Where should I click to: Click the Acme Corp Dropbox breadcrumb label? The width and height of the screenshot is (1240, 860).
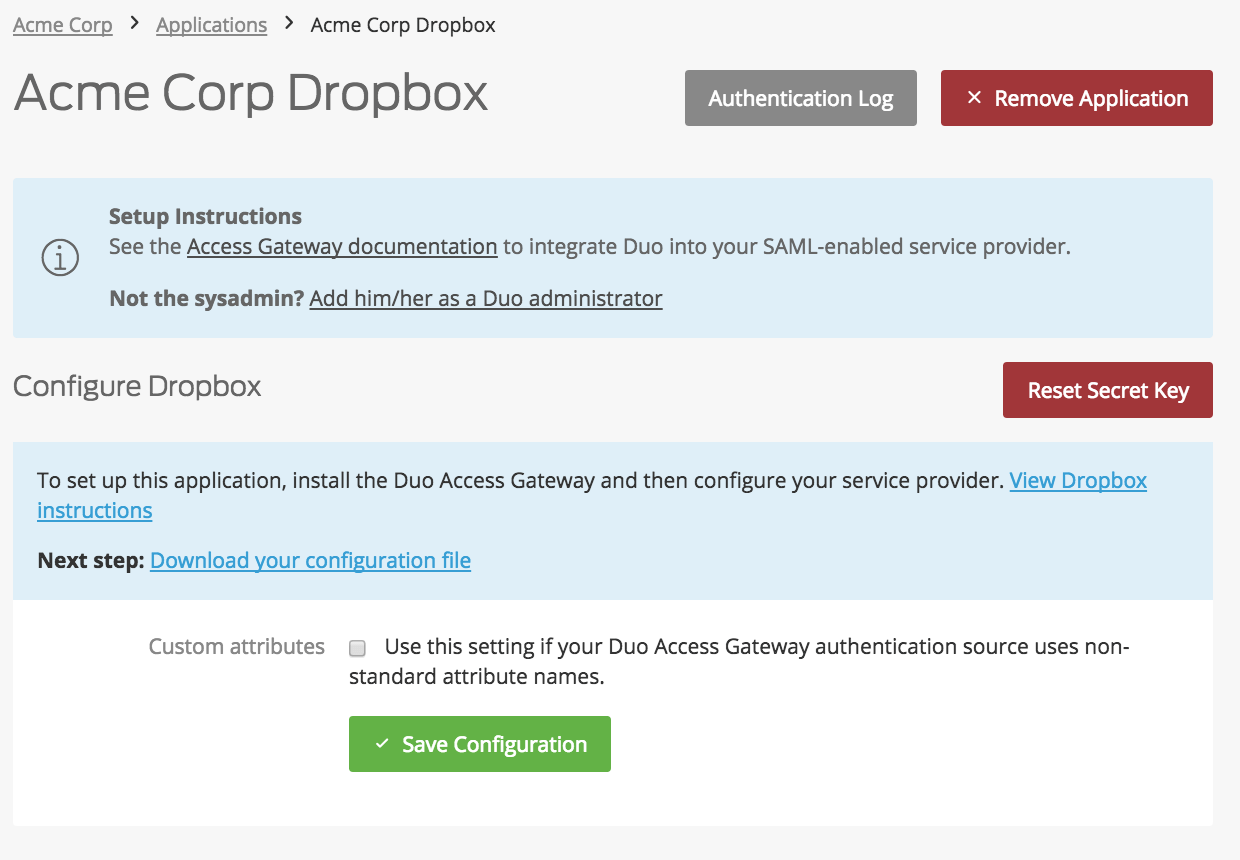click(x=402, y=24)
